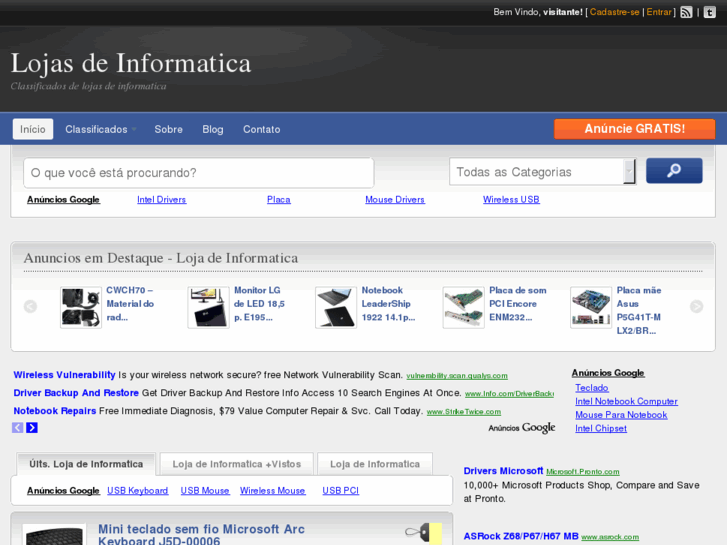Open Notebook LeaderShip product thumbnail
Screen dimensions: 727x545
click(x=336, y=307)
